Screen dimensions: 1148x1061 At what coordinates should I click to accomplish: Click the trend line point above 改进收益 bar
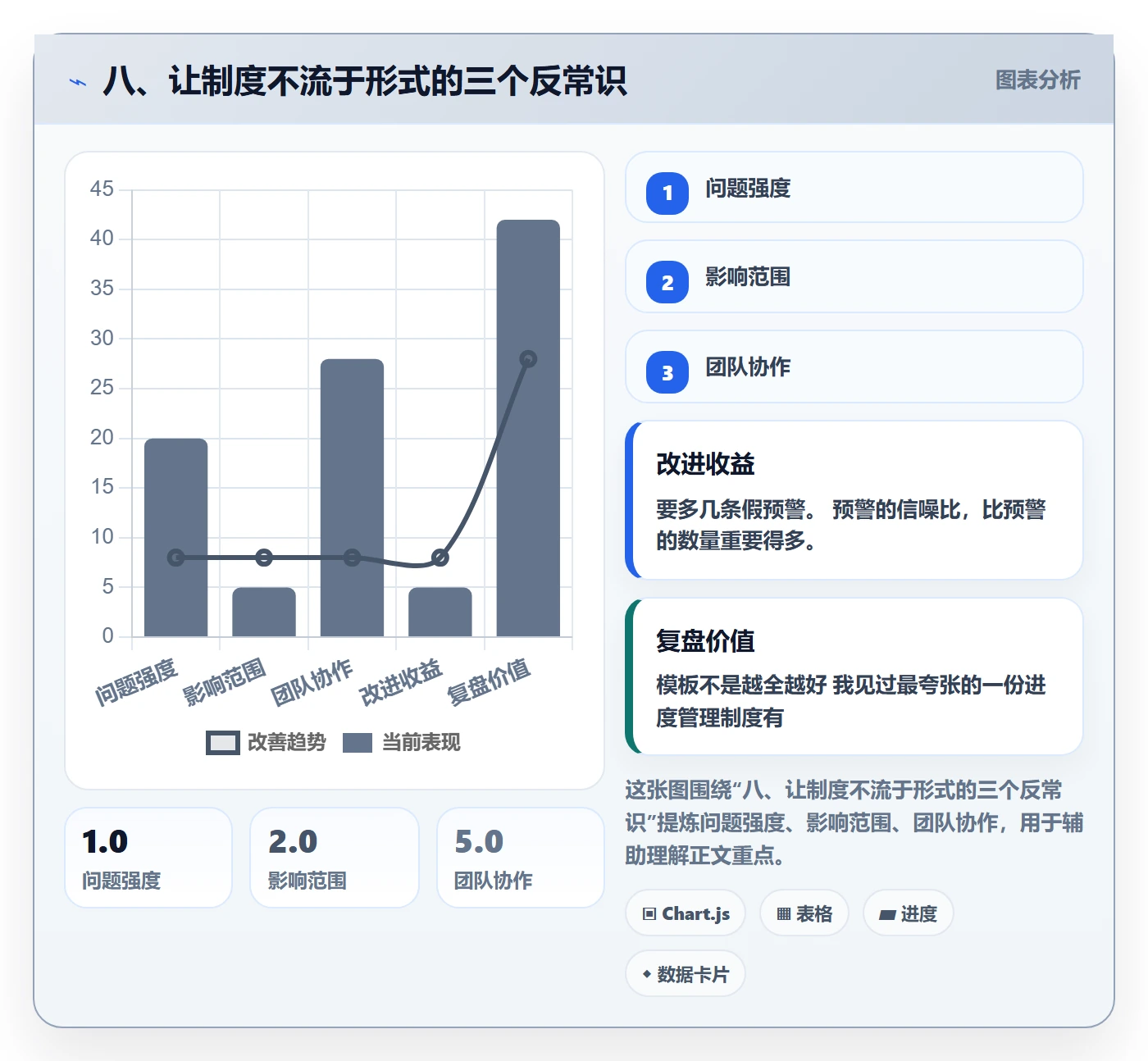[440, 558]
